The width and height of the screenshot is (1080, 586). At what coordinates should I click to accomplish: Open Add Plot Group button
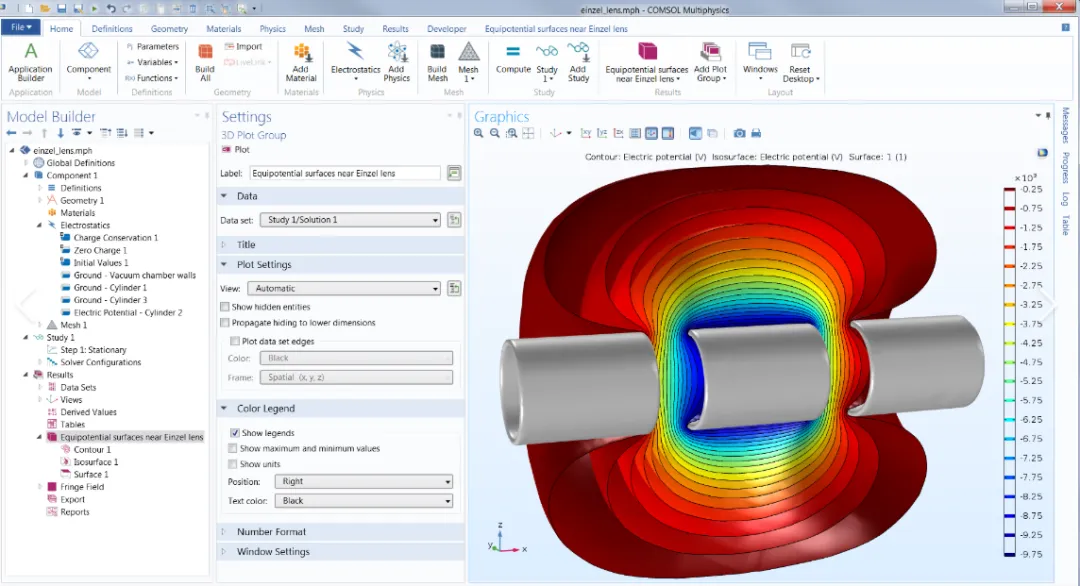tap(710, 62)
